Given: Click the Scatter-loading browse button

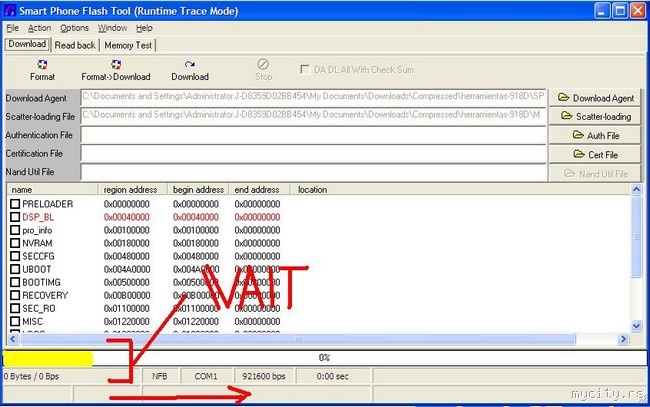Looking at the screenshot, I should point(594,116).
